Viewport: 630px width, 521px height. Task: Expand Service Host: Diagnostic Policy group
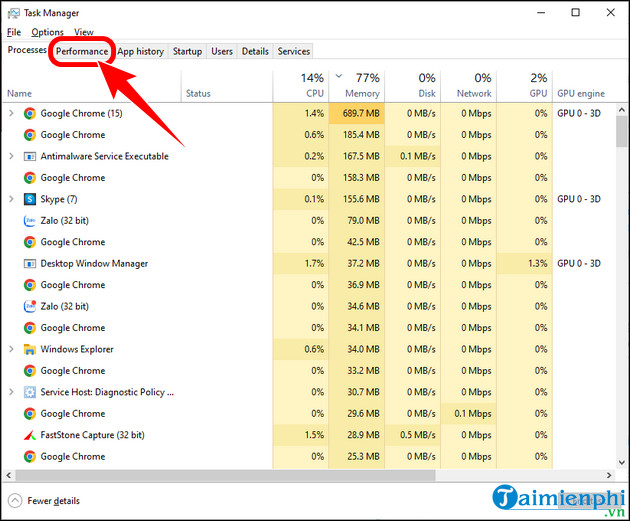coord(11,392)
